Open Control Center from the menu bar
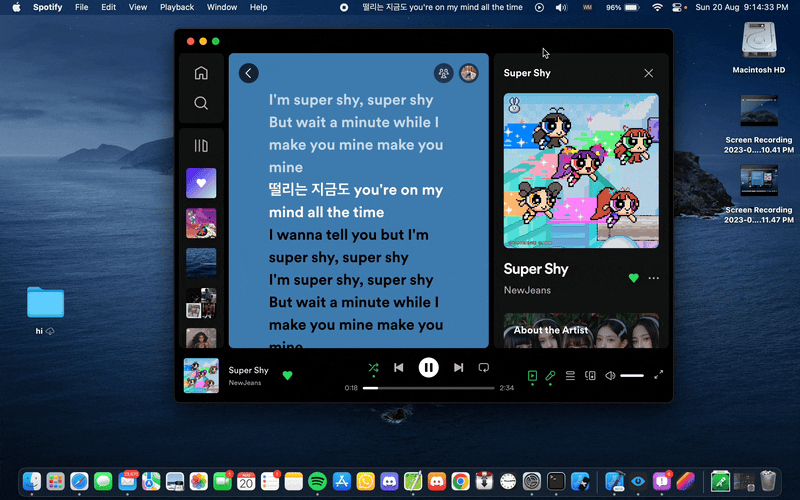This screenshot has height=500, width=800. 678,7
